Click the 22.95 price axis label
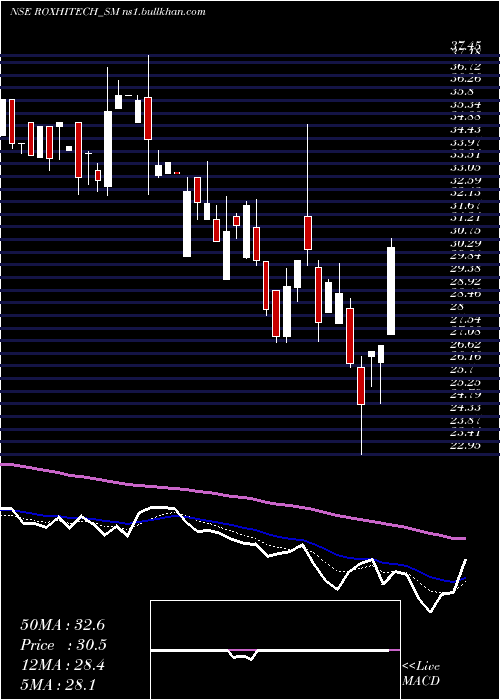 click(466, 446)
